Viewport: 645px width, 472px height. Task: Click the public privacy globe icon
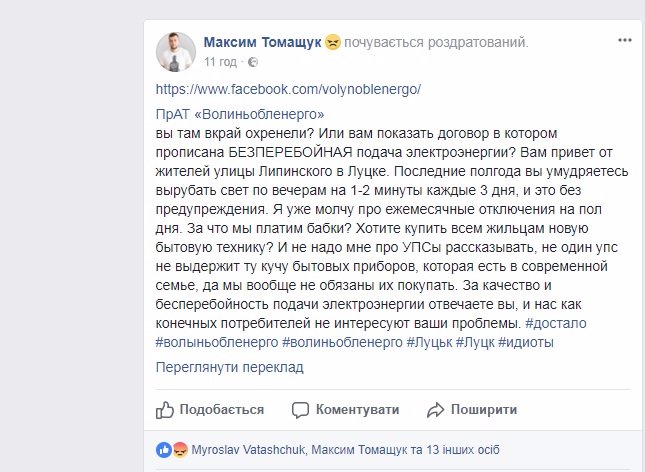pyautogui.click(x=252, y=62)
